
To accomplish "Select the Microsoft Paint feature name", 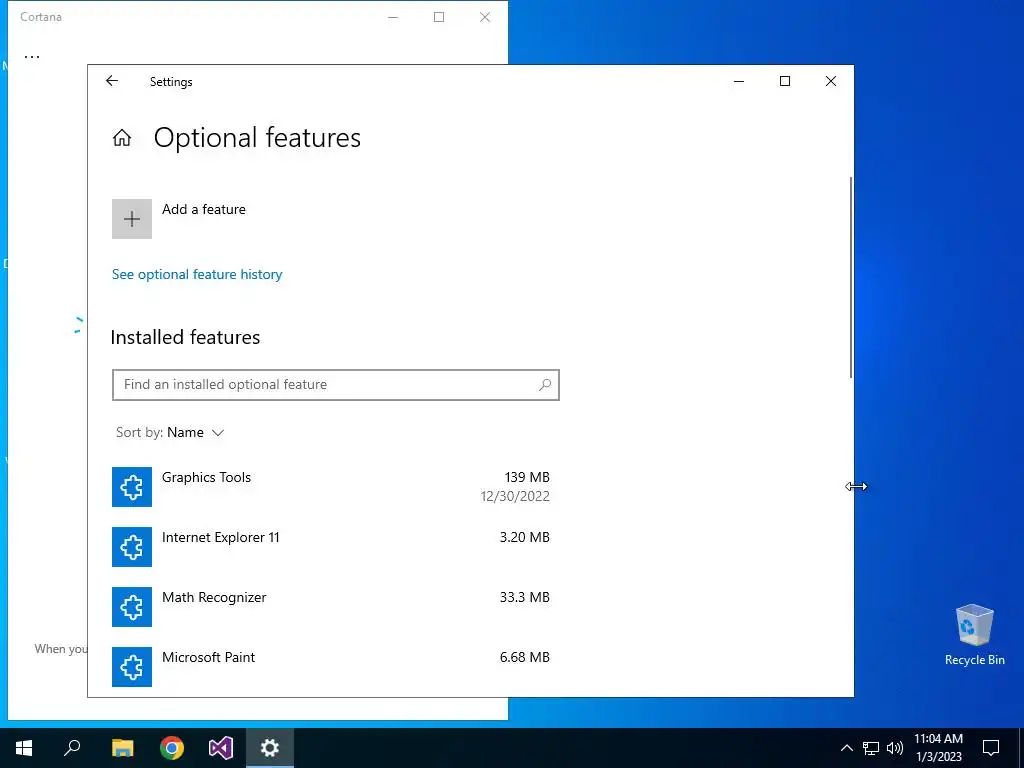I will coord(208,658).
